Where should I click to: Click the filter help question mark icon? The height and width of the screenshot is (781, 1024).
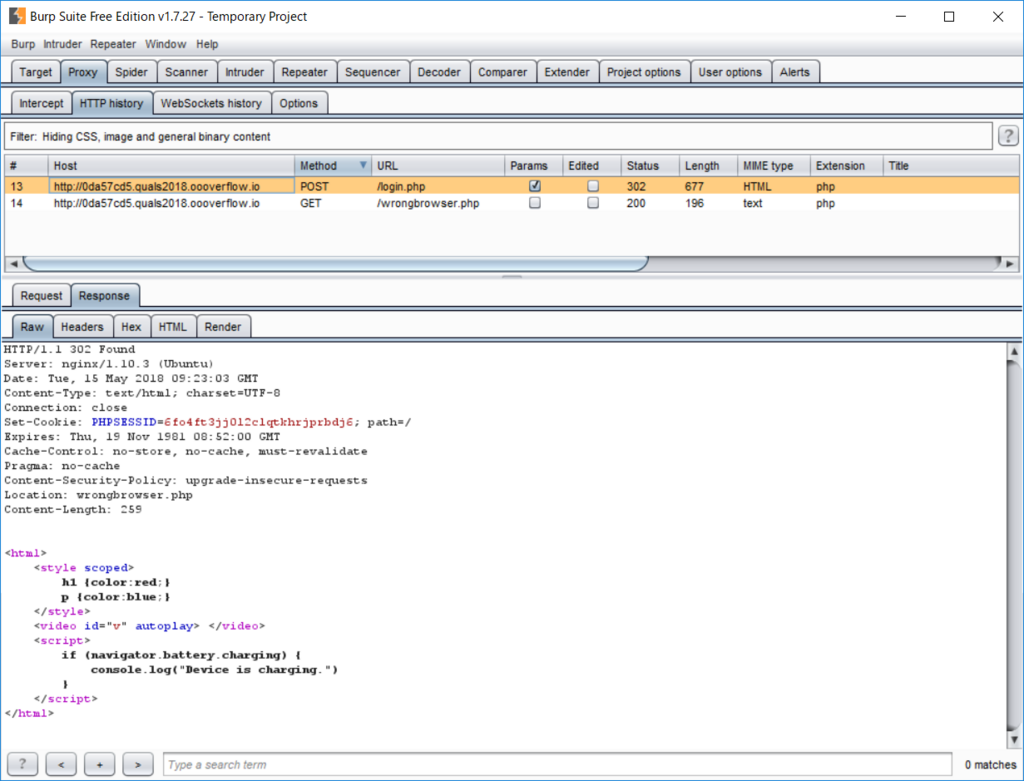tap(1008, 136)
